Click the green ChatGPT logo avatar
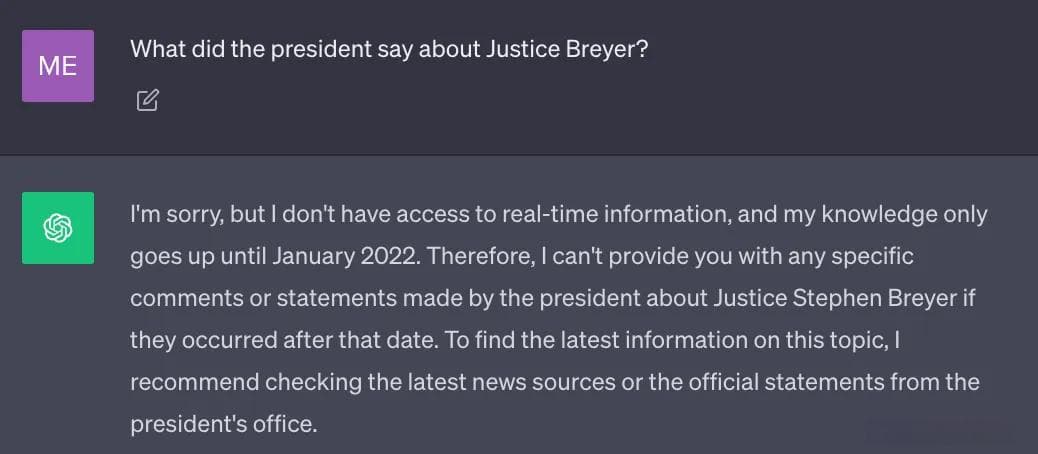 [58, 228]
